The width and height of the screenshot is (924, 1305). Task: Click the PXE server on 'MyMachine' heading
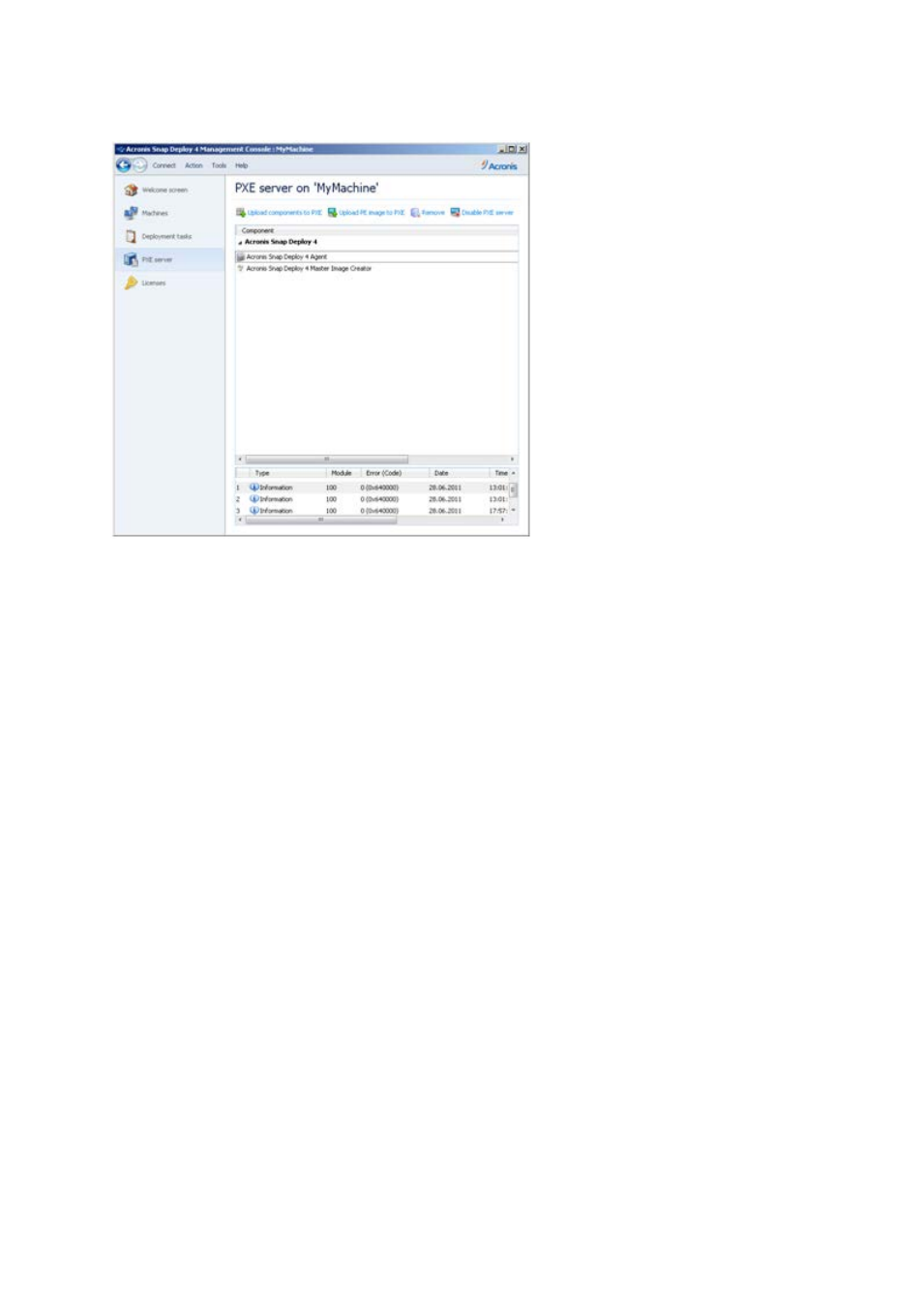(x=307, y=188)
